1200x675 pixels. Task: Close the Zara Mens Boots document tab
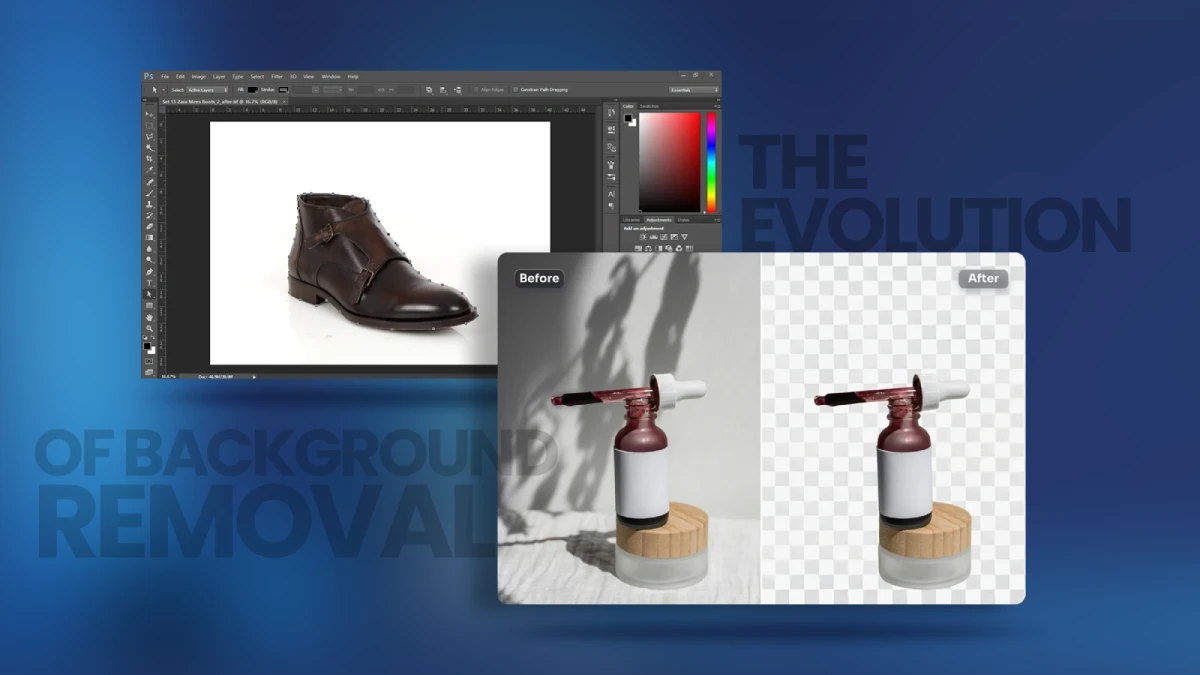point(285,102)
